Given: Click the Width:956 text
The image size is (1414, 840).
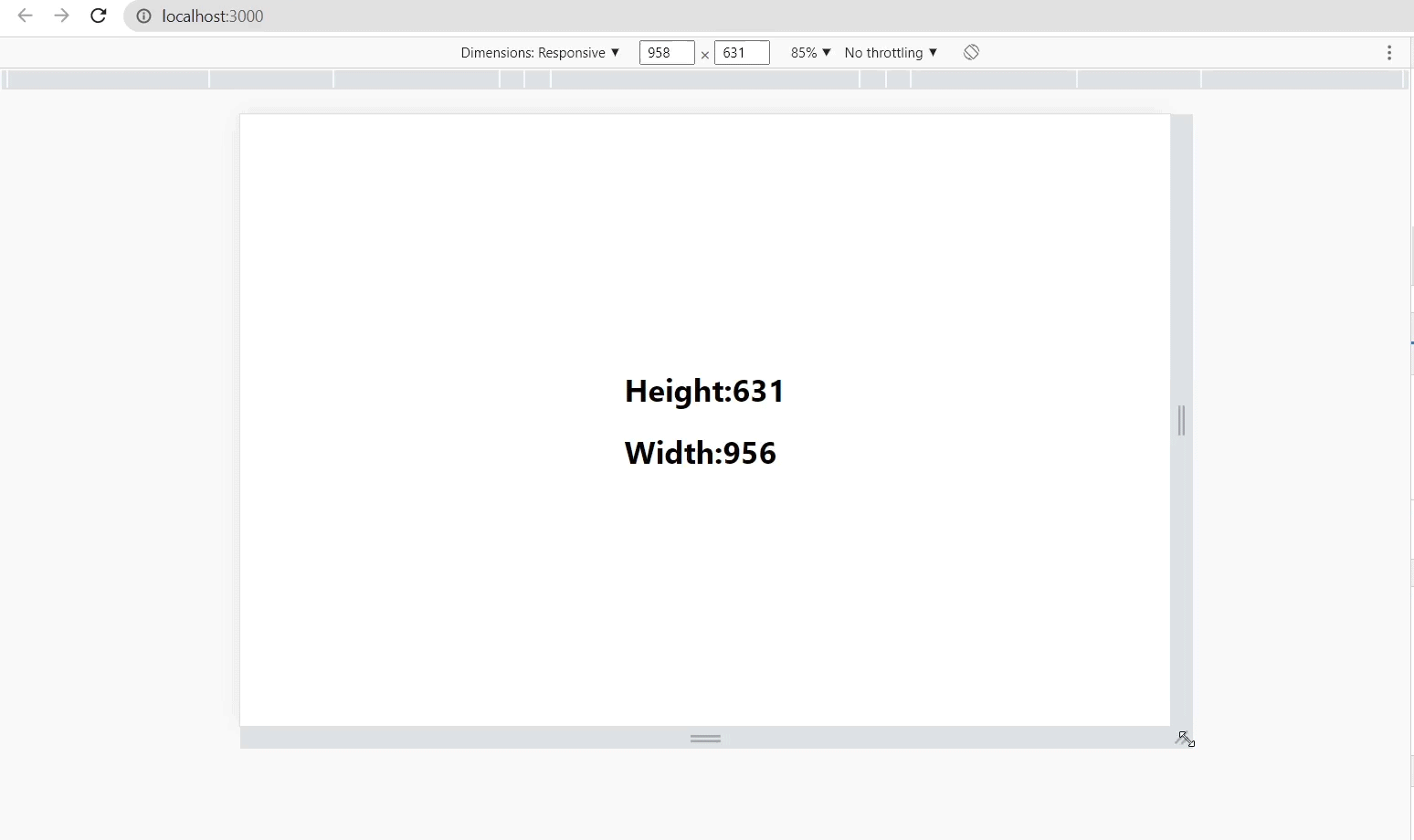Looking at the screenshot, I should click(x=701, y=453).
